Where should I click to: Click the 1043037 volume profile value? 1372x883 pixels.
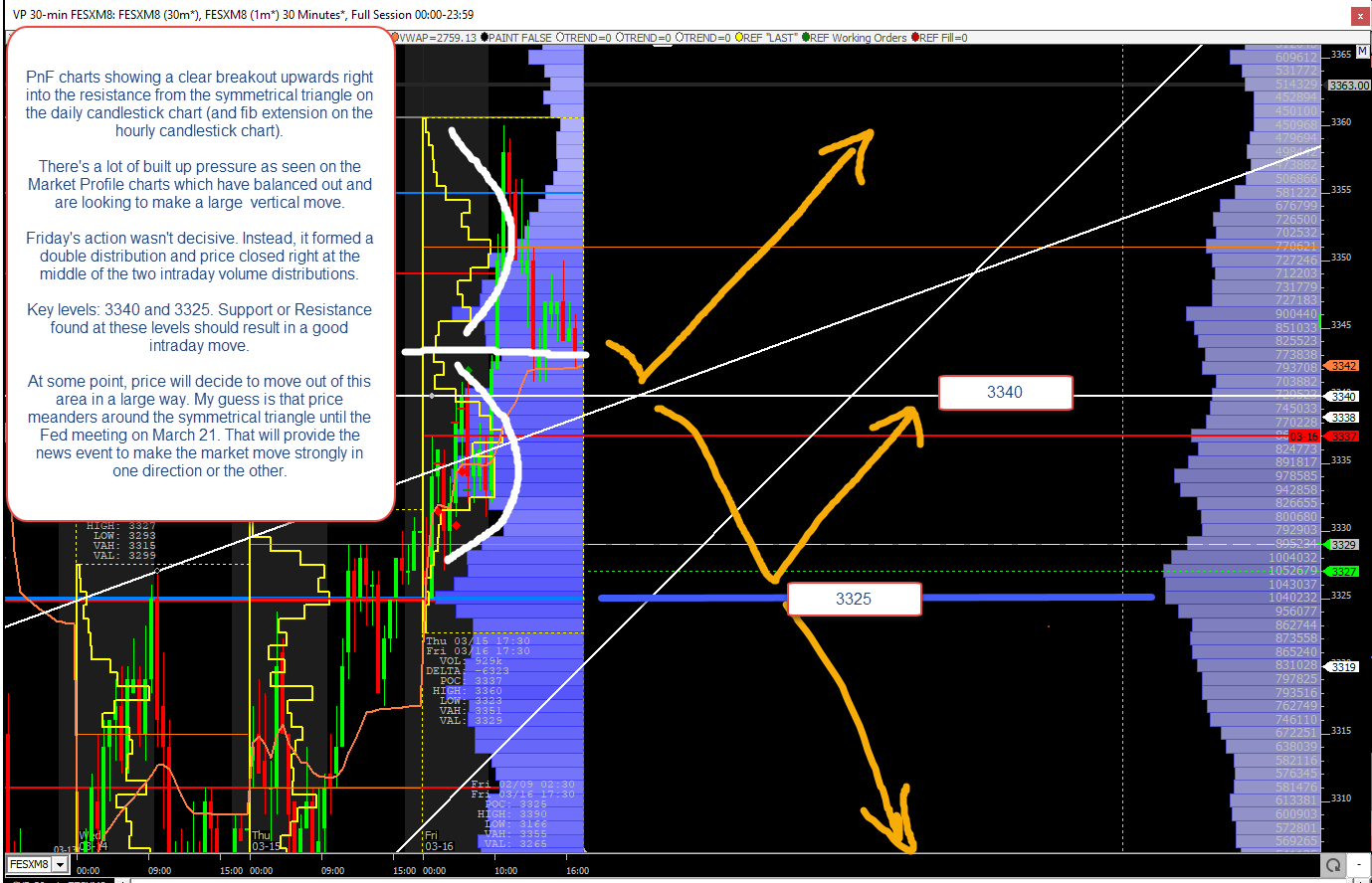tap(1295, 585)
